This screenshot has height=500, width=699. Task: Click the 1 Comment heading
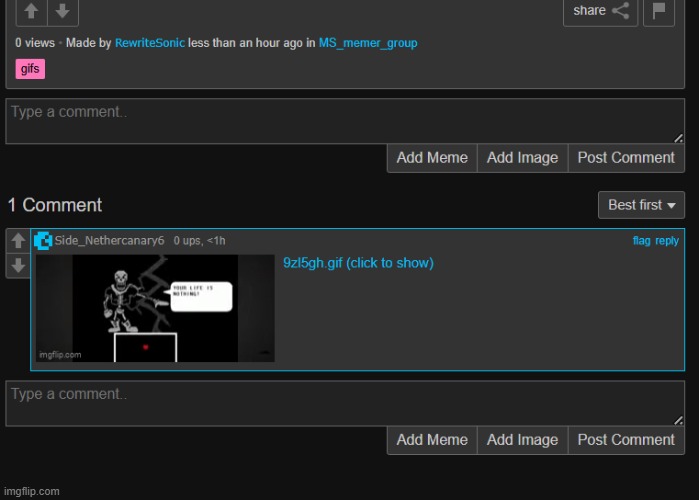coord(55,205)
